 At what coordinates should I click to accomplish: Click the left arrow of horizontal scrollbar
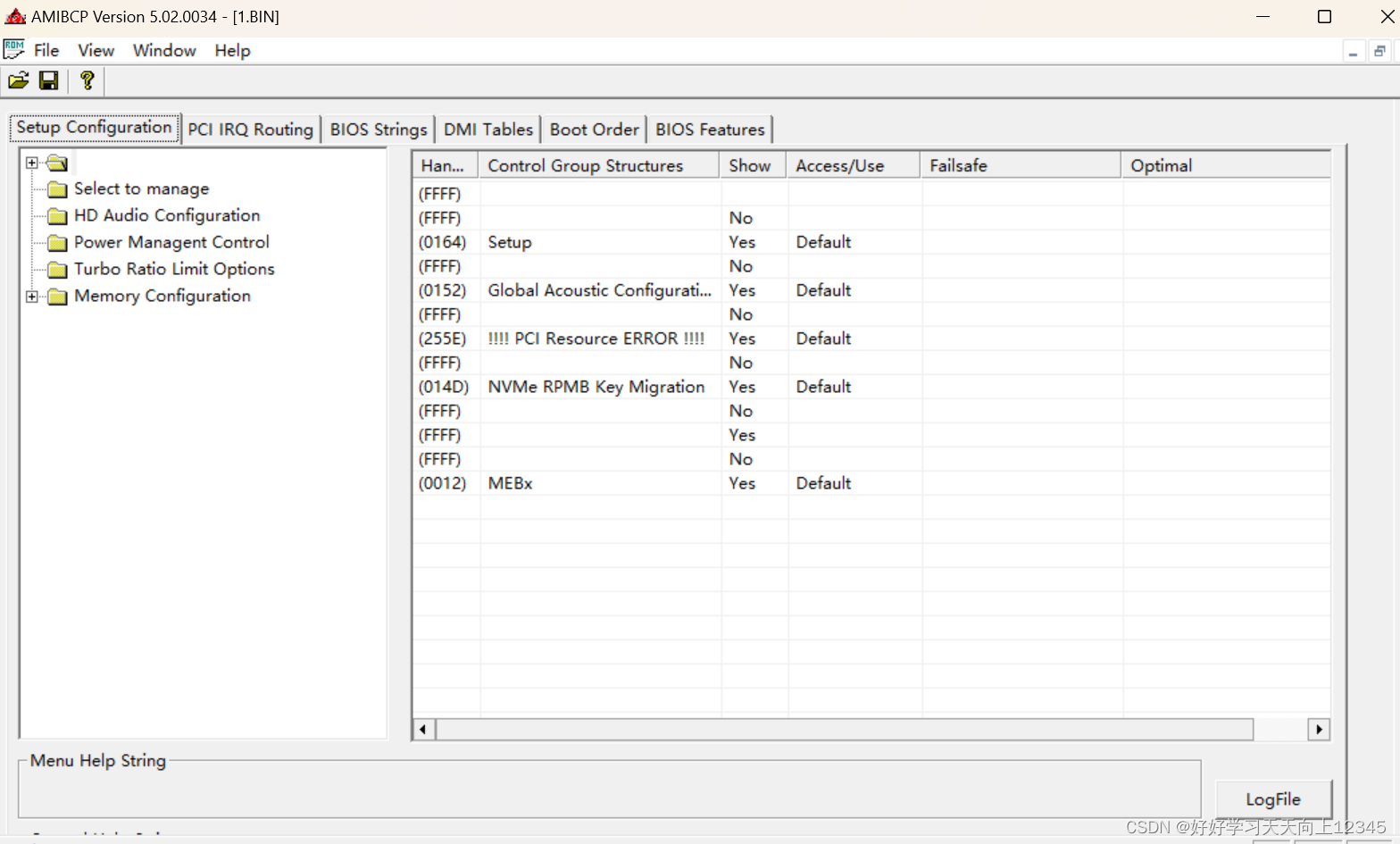pyautogui.click(x=423, y=730)
